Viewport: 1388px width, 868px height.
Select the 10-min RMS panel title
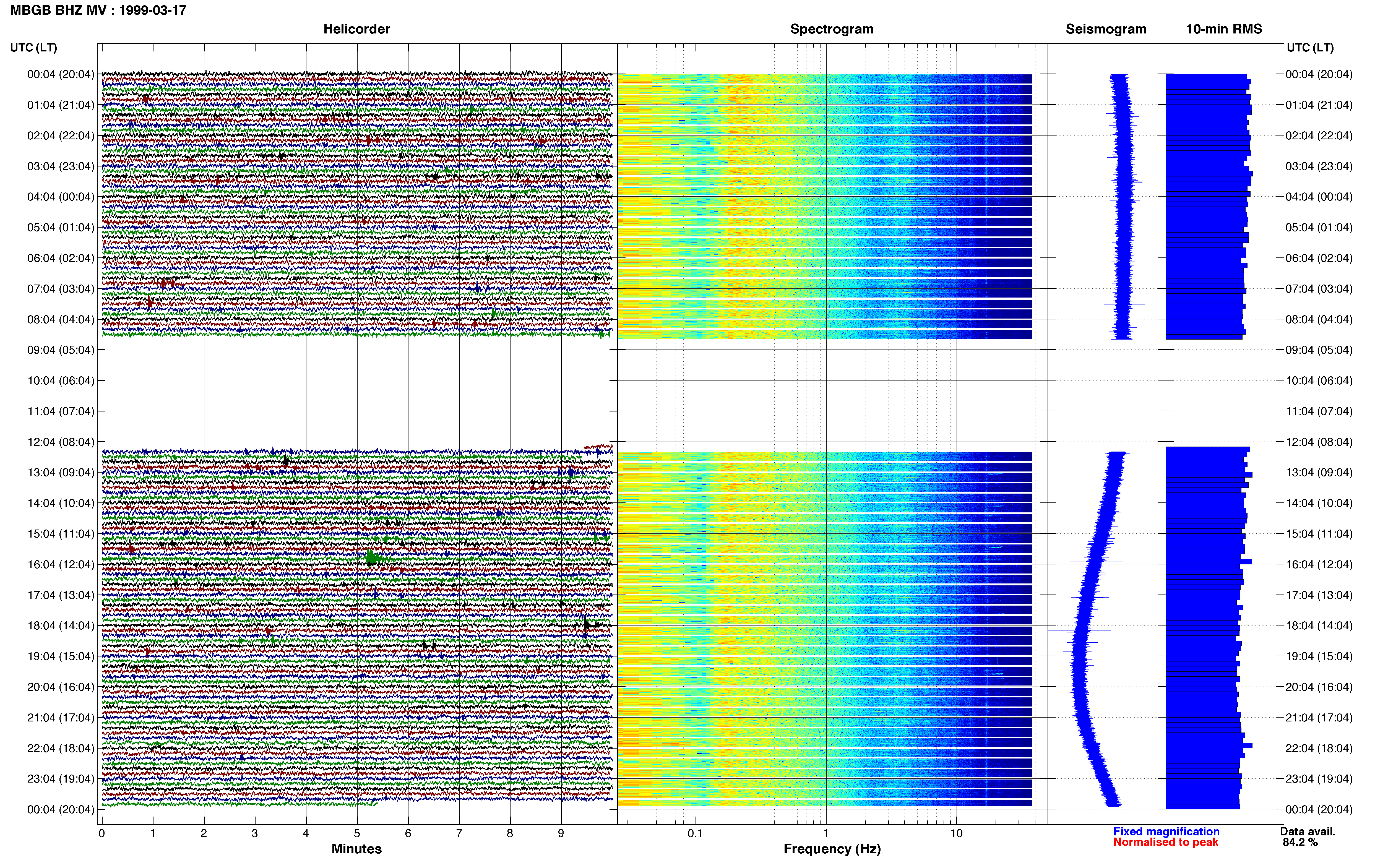click(x=1224, y=29)
